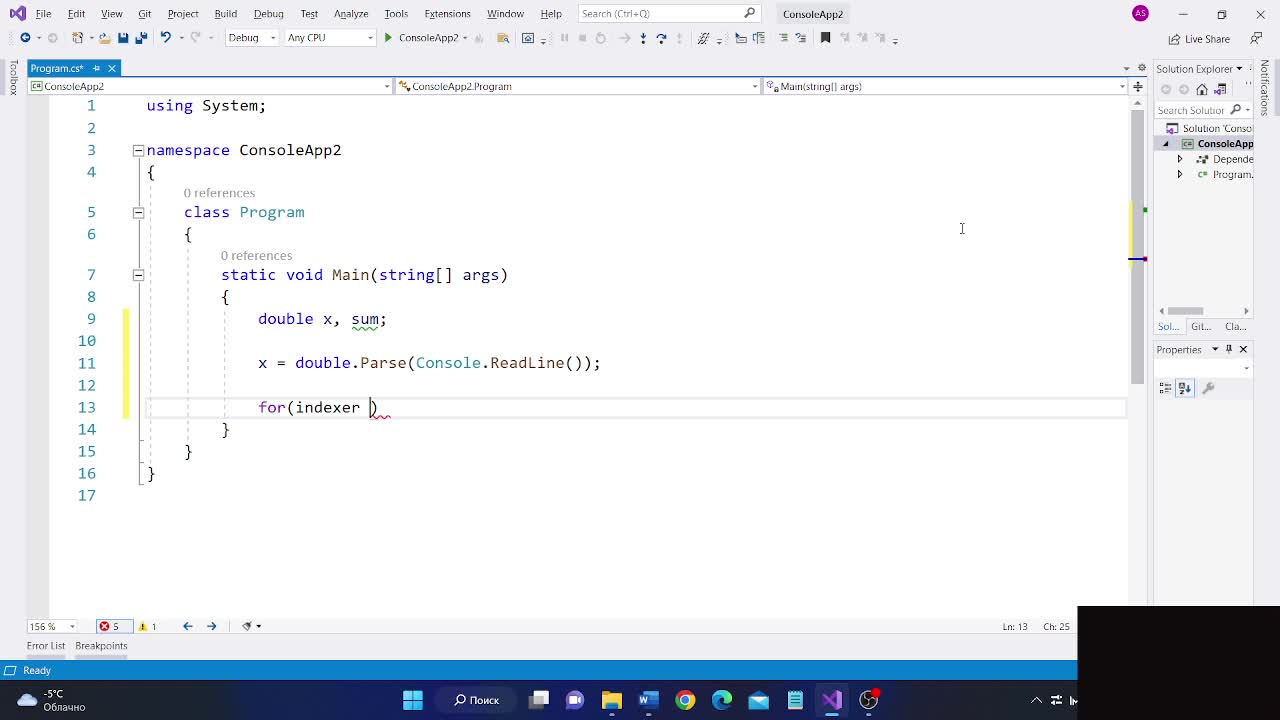The width and height of the screenshot is (1280, 720).
Task: Toggle Categorized view in Properties
Action: (1166, 388)
